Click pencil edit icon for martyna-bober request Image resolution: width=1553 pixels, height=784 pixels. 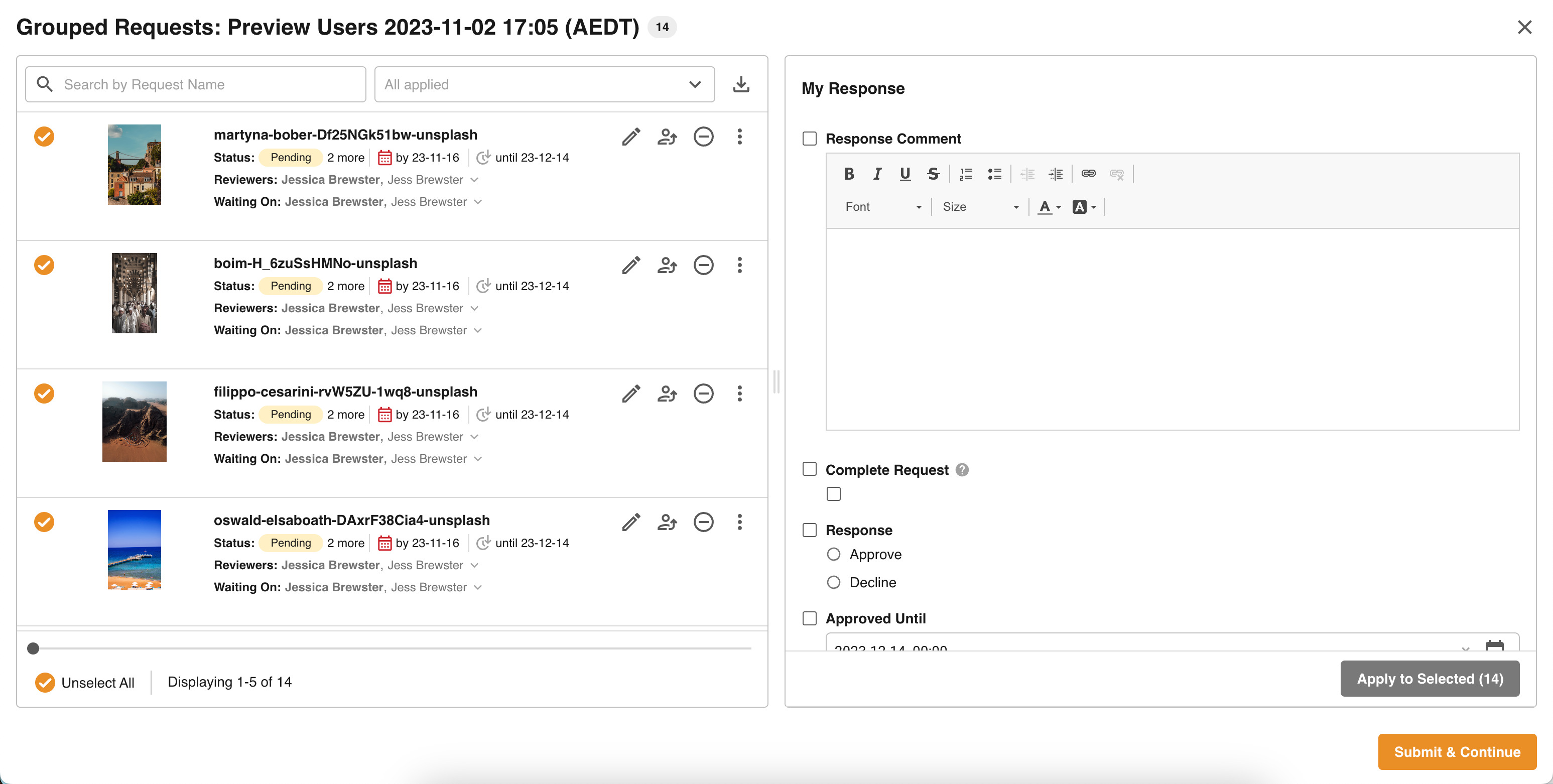(630, 137)
